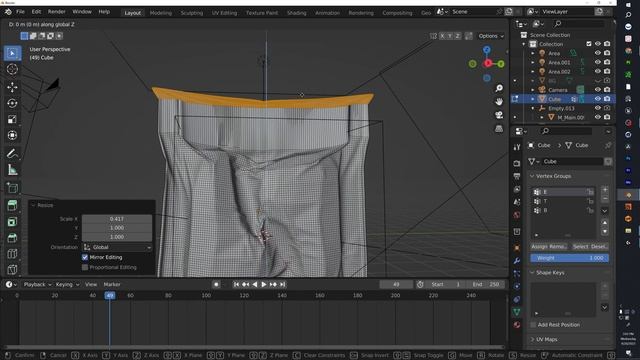Uncheck Mirror Editing option
This screenshot has width=640, height=360.
click(85, 257)
